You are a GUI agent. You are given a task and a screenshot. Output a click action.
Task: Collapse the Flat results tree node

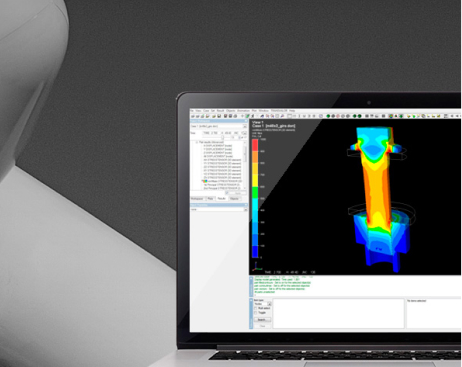197,142
